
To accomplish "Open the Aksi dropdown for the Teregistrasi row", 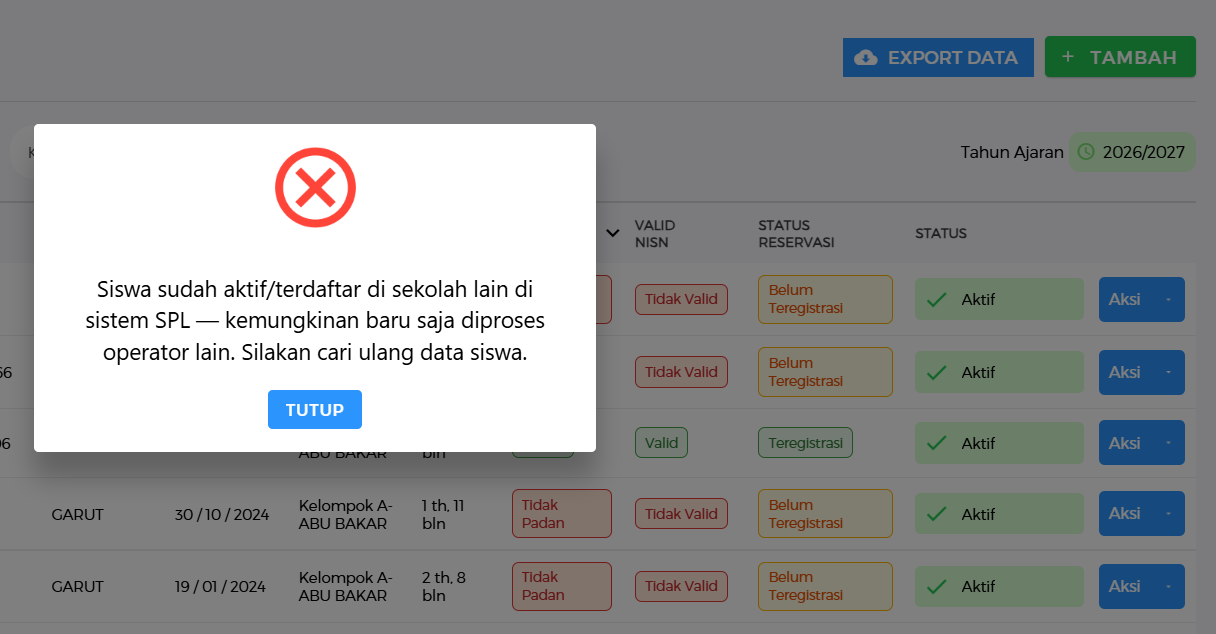I will pos(1141,443).
